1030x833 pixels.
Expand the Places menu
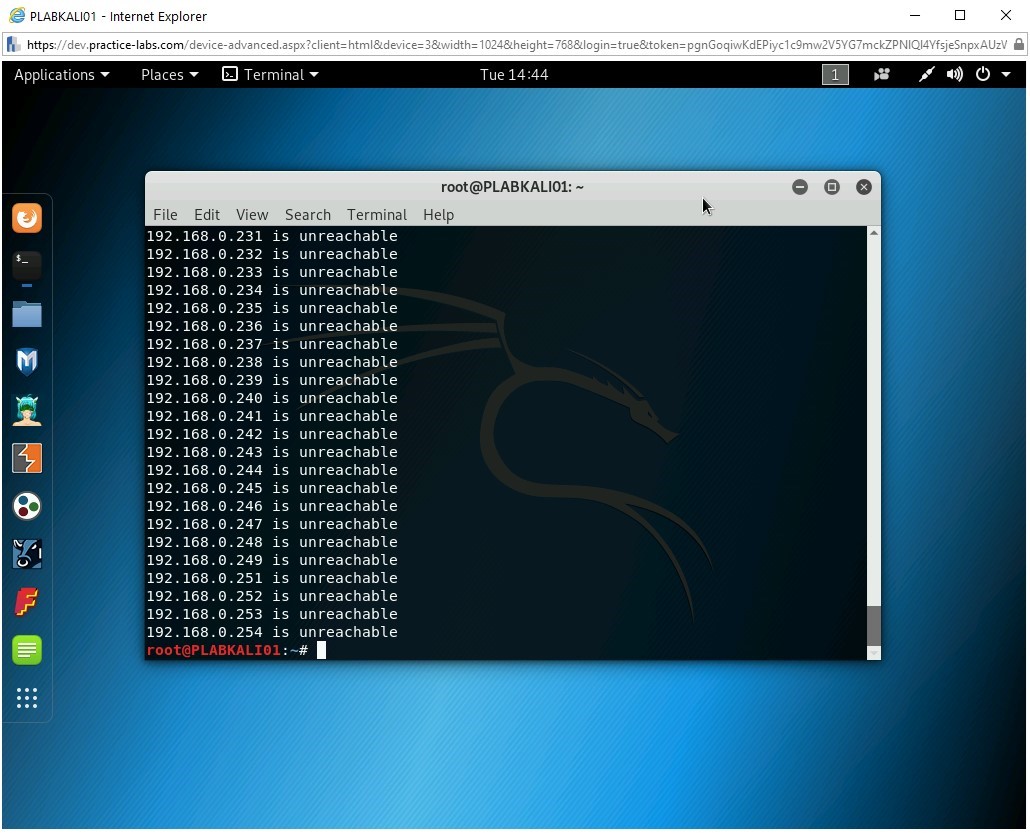point(169,75)
